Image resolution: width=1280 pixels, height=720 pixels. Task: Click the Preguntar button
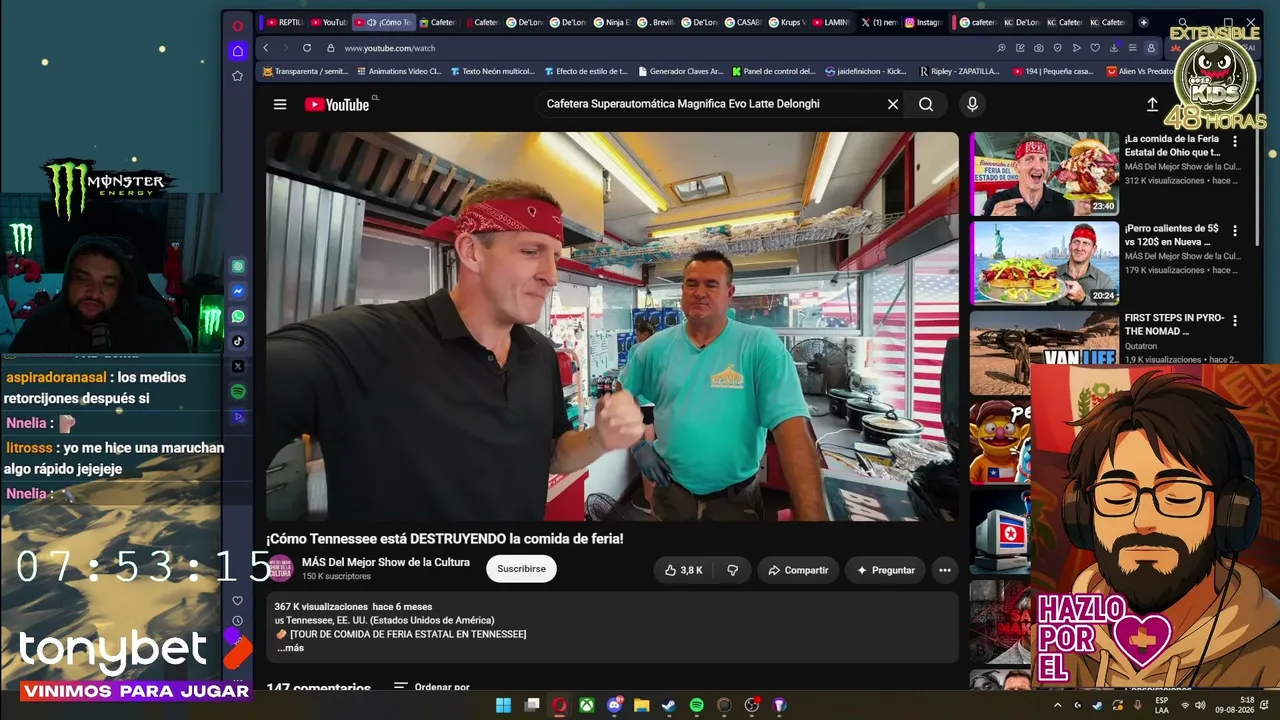(885, 570)
